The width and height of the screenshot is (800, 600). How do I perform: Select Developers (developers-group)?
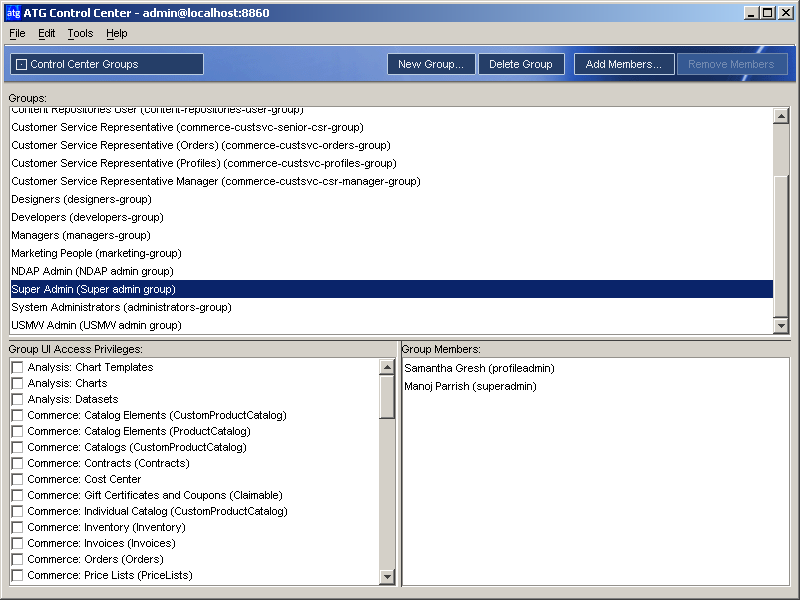(391, 217)
